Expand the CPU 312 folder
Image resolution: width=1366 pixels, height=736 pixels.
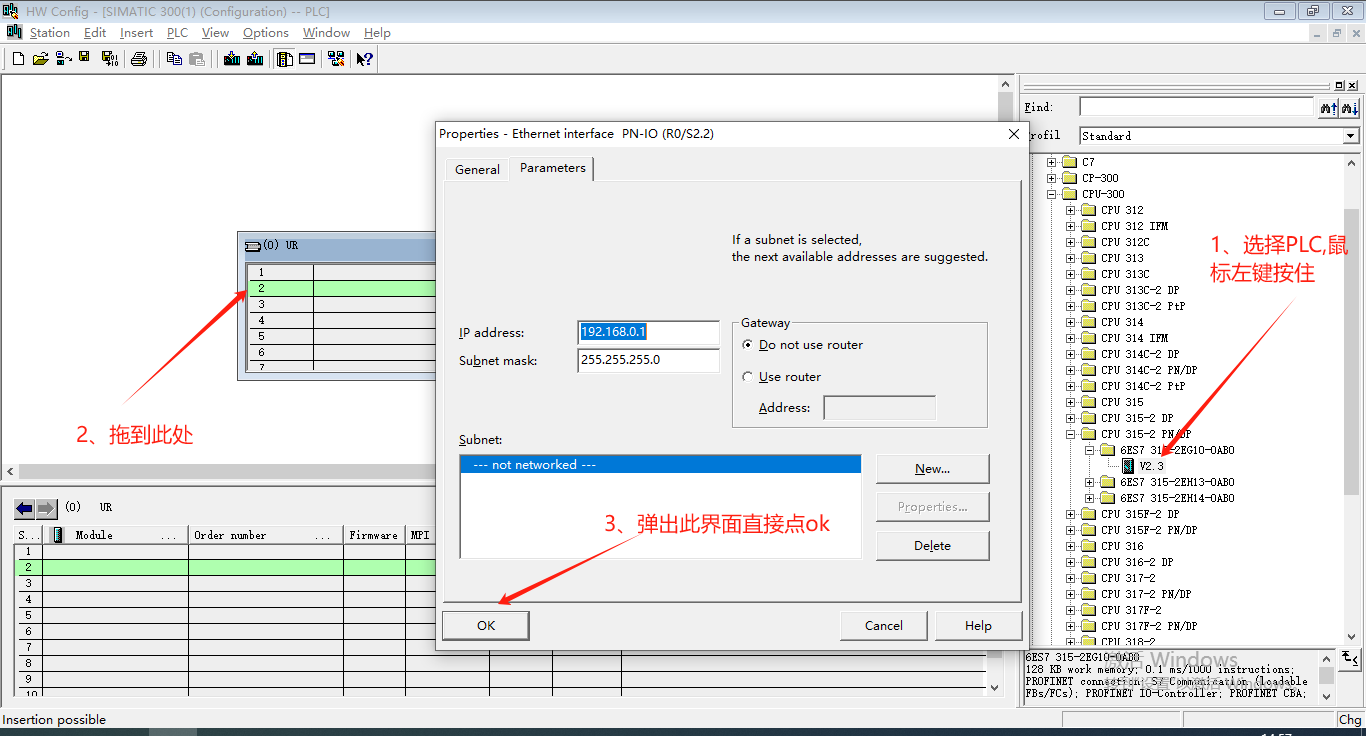click(x=1071, y=210)
